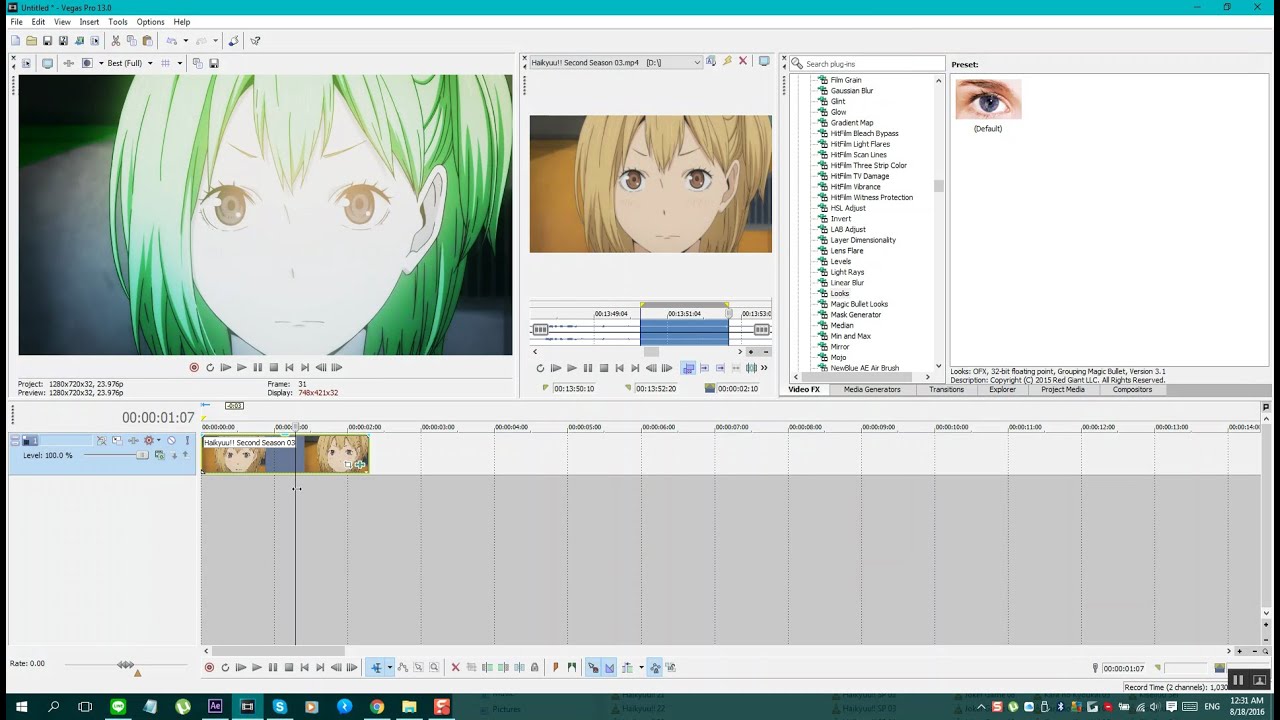Screen dimensions: 1280x720
Task: Click the New project icon in the main toolbar
Action: (15, 41)
